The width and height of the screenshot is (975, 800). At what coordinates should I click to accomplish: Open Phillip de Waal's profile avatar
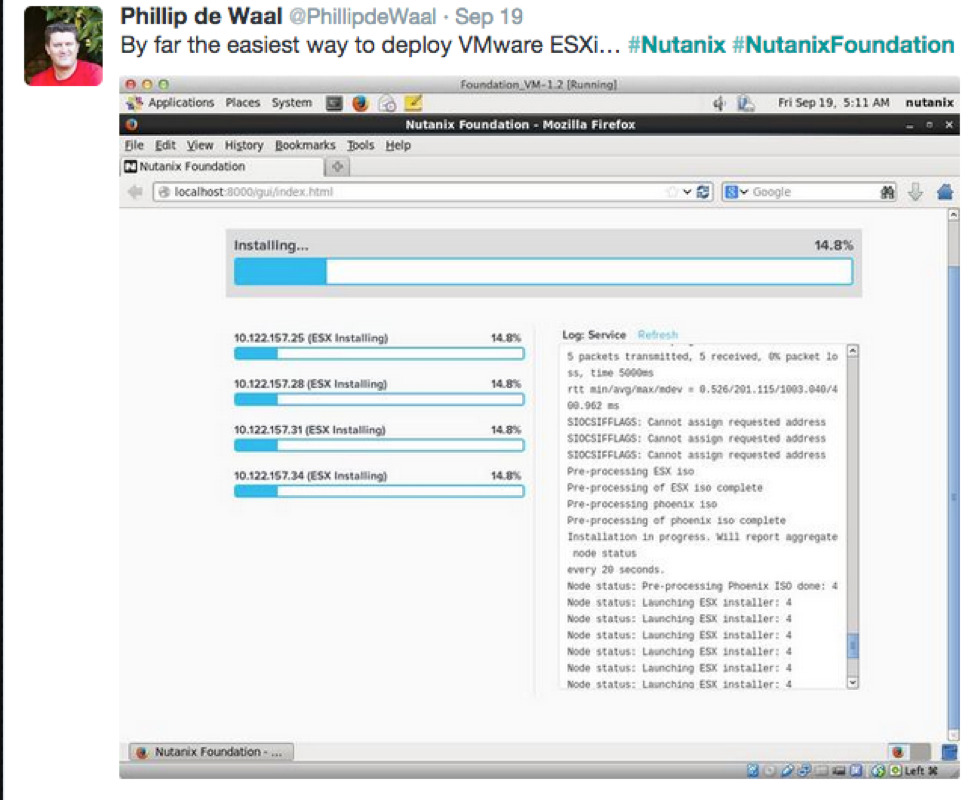(63, 46)
